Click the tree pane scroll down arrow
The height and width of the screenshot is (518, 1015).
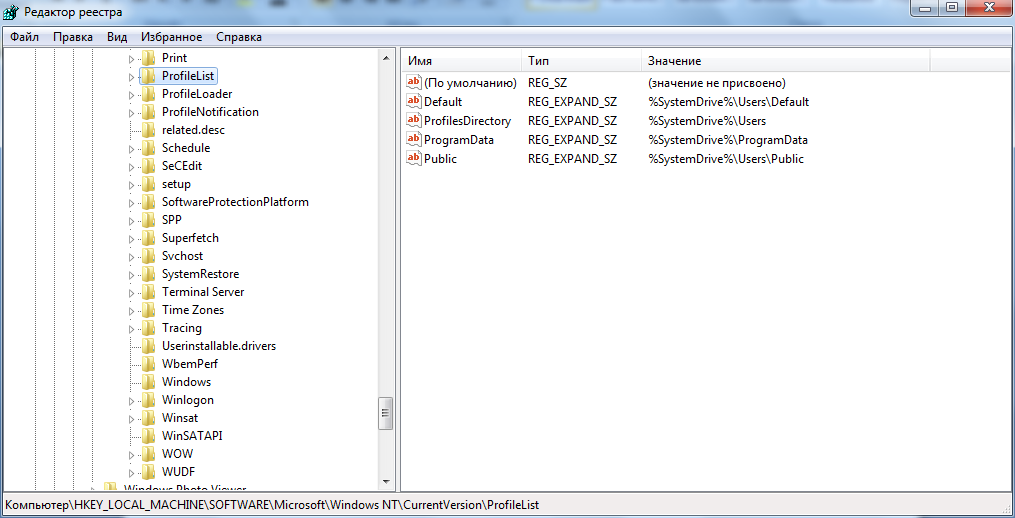(x=386, y=481)
